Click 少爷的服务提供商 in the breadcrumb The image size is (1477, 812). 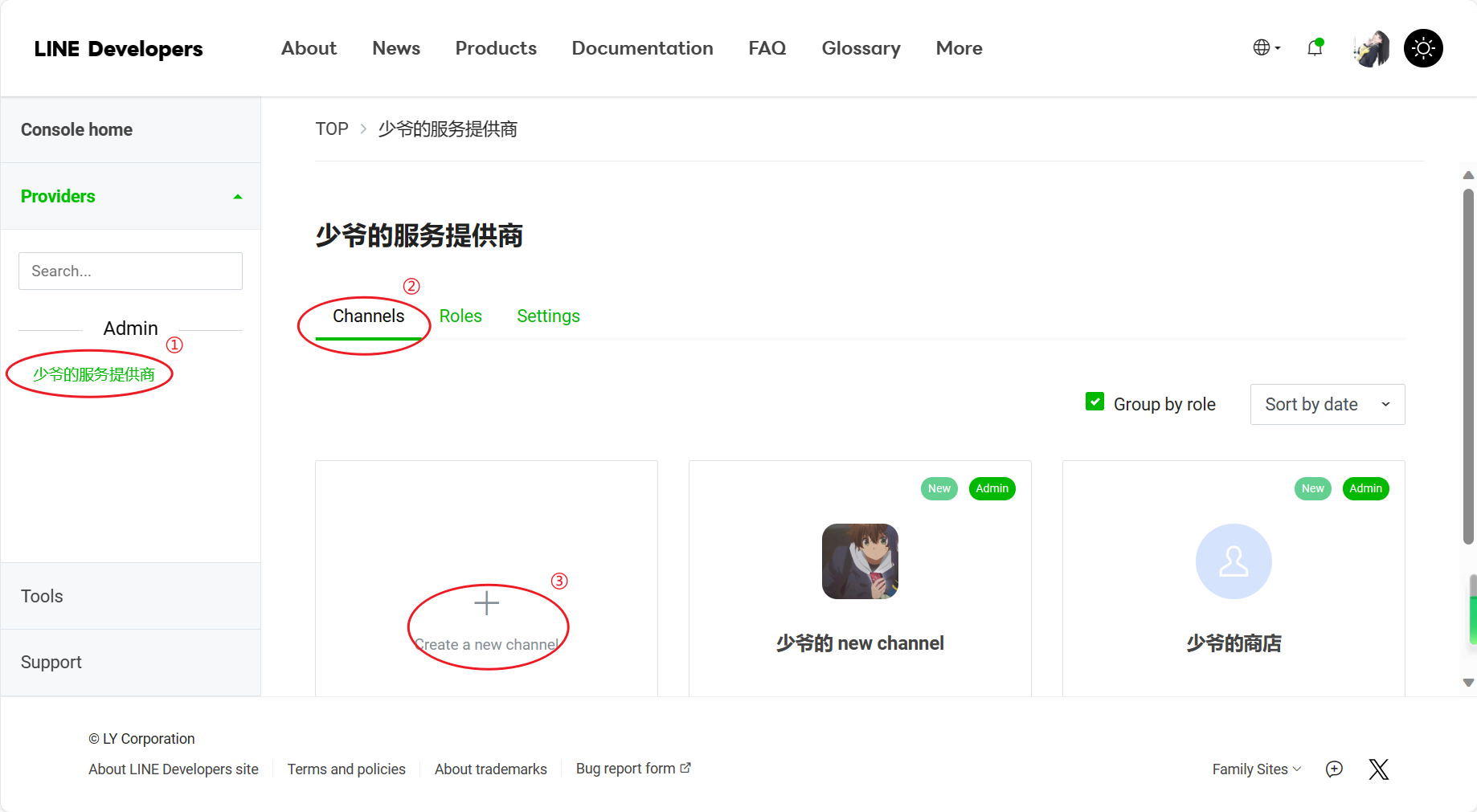(448, 129)
